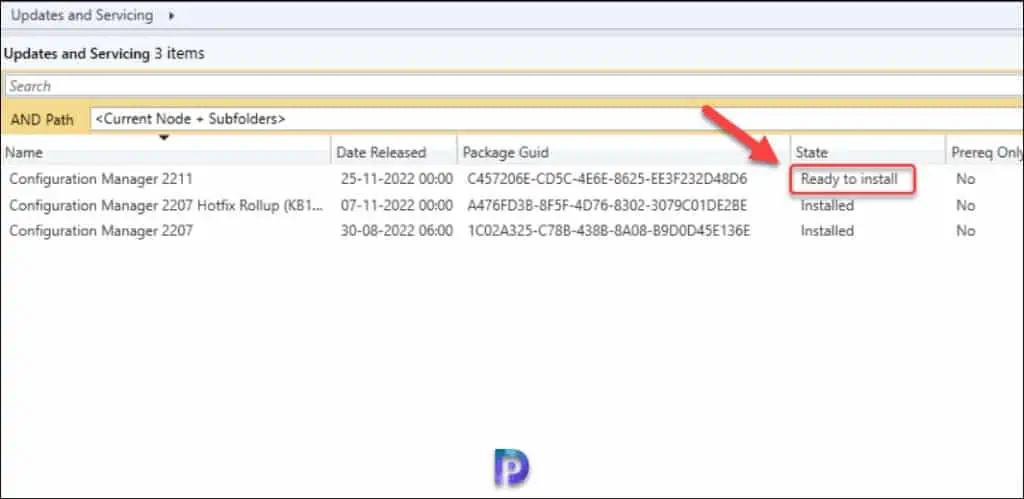The image size is (1024, 499).
Task: Click the No value in Hotfix Rollup row
Action: click(x=965, y=205)
